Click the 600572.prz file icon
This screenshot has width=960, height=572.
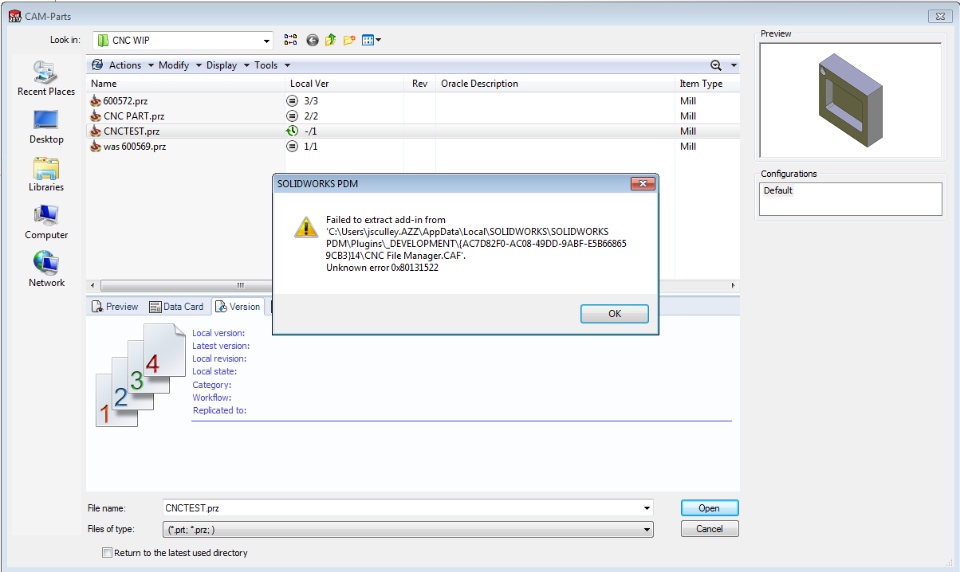96,100
